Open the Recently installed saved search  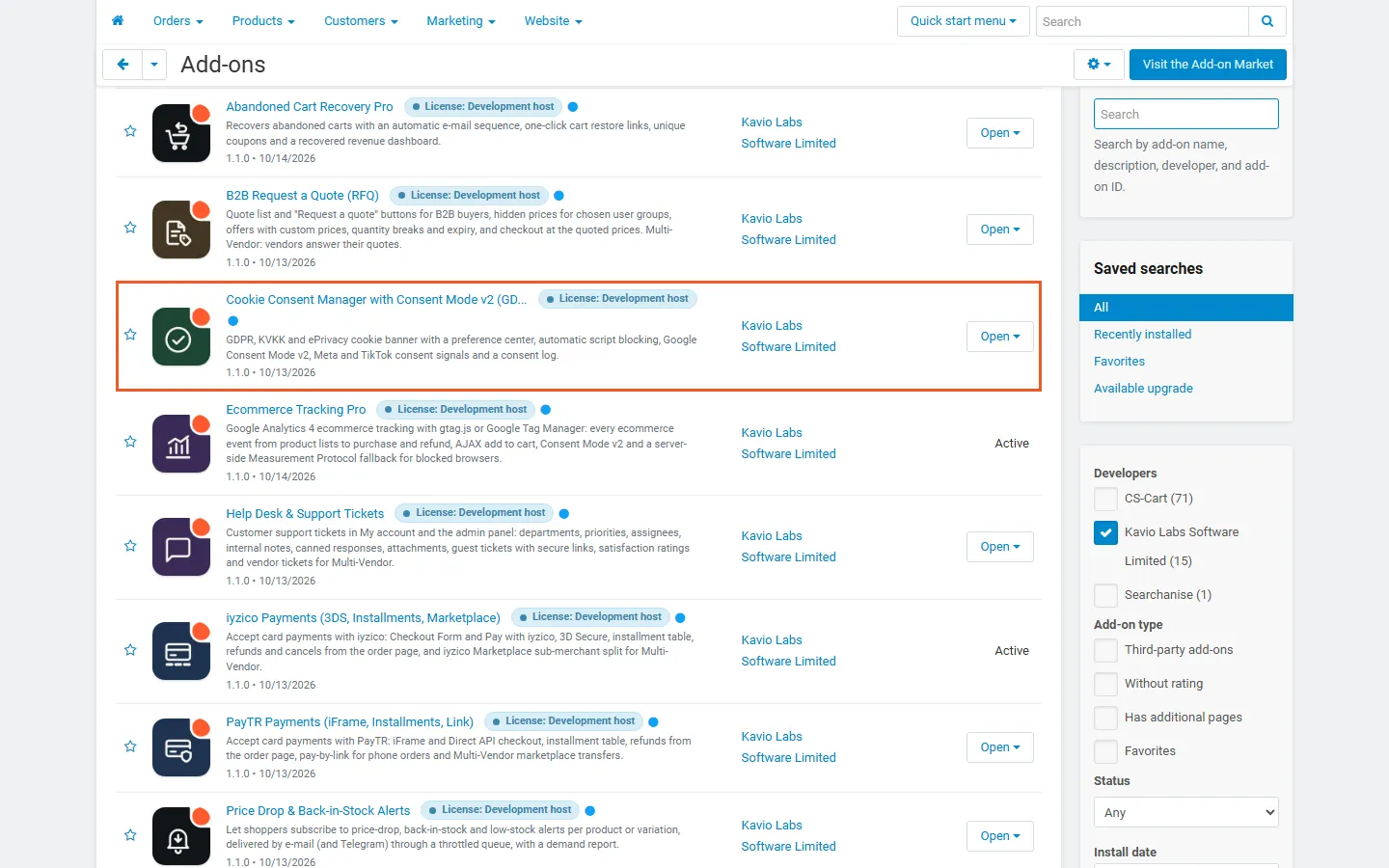coord(1142,335)
